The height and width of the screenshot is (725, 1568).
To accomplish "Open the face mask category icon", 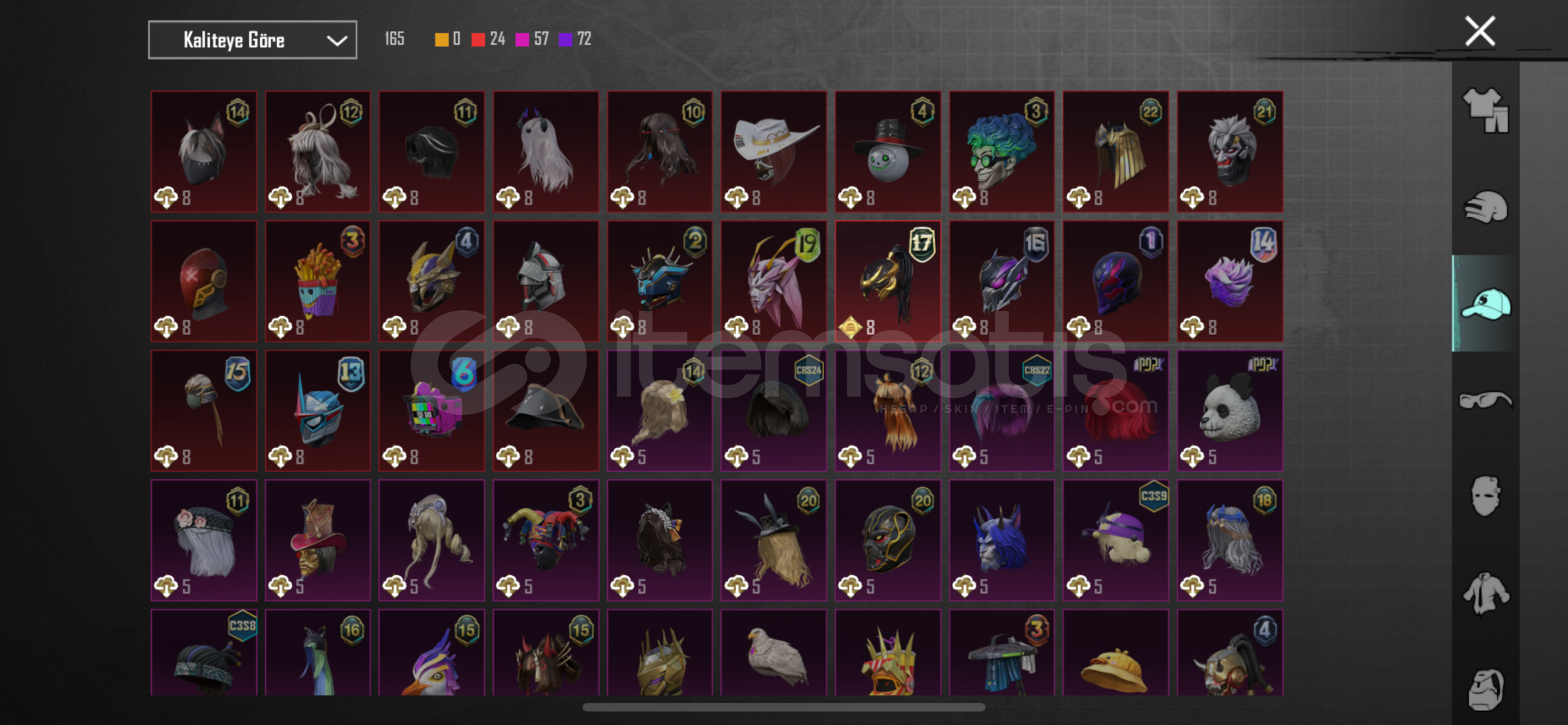I will (x=1485, y=496).
